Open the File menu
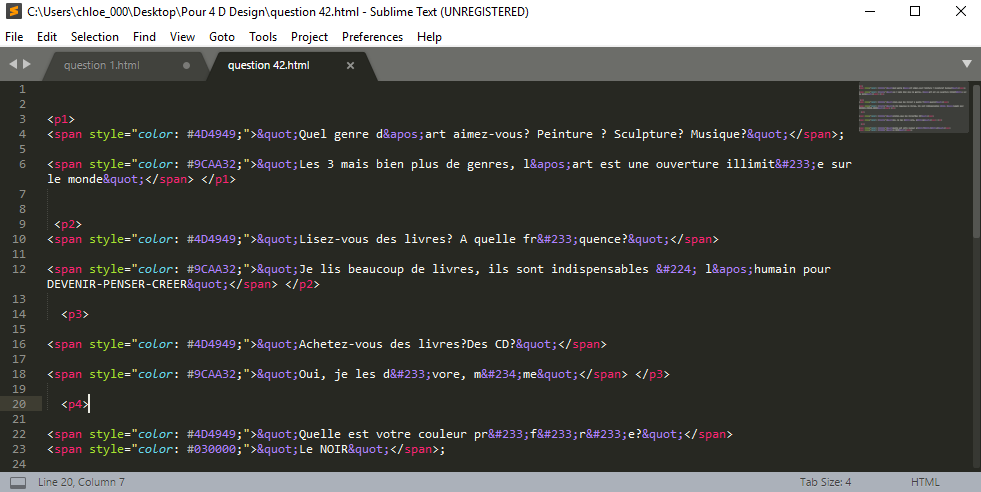 coord(14,37)
